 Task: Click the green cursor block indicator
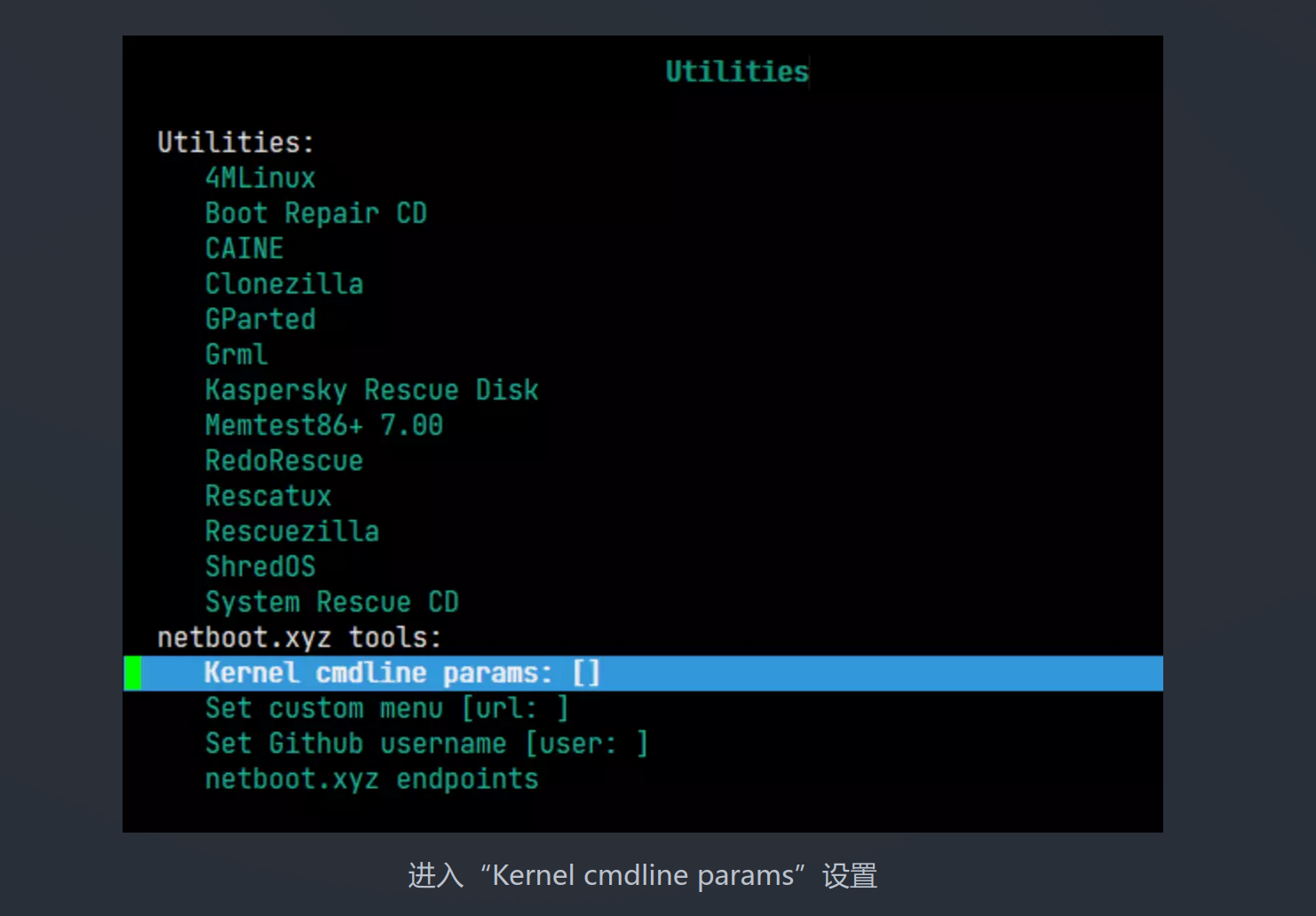[133, 673]
